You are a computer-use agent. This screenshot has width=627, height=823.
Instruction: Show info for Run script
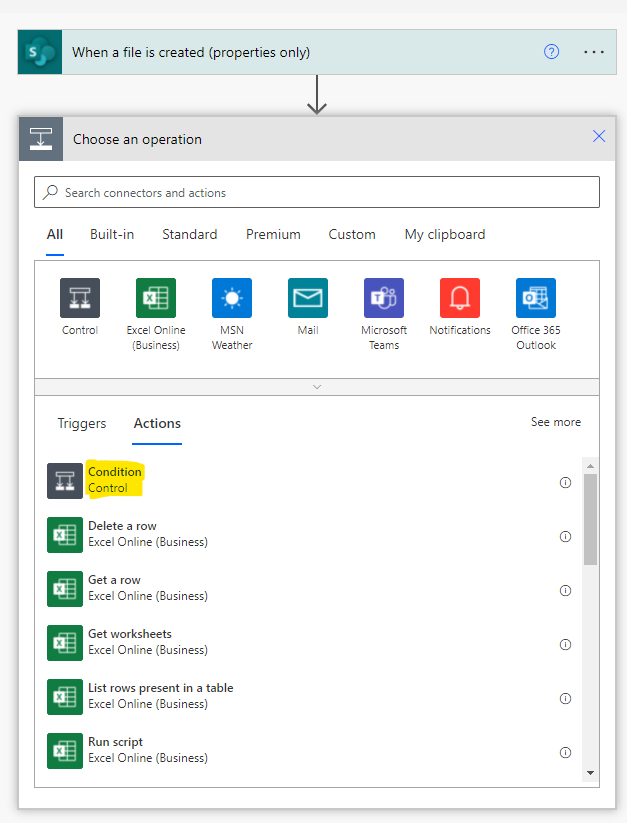[x=565, y=753]
